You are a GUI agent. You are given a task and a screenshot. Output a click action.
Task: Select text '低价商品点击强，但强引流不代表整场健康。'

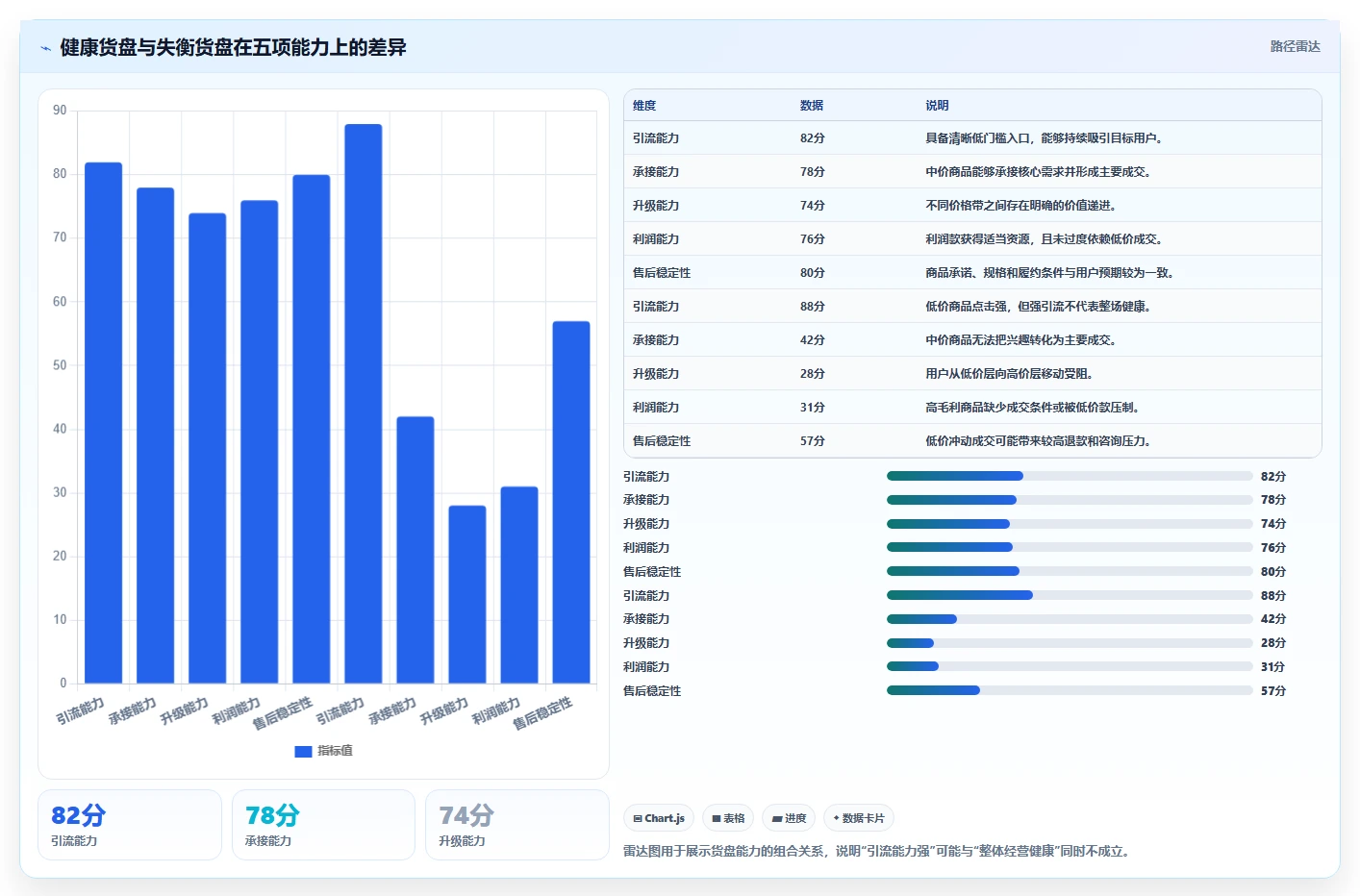click(1039, 307)
